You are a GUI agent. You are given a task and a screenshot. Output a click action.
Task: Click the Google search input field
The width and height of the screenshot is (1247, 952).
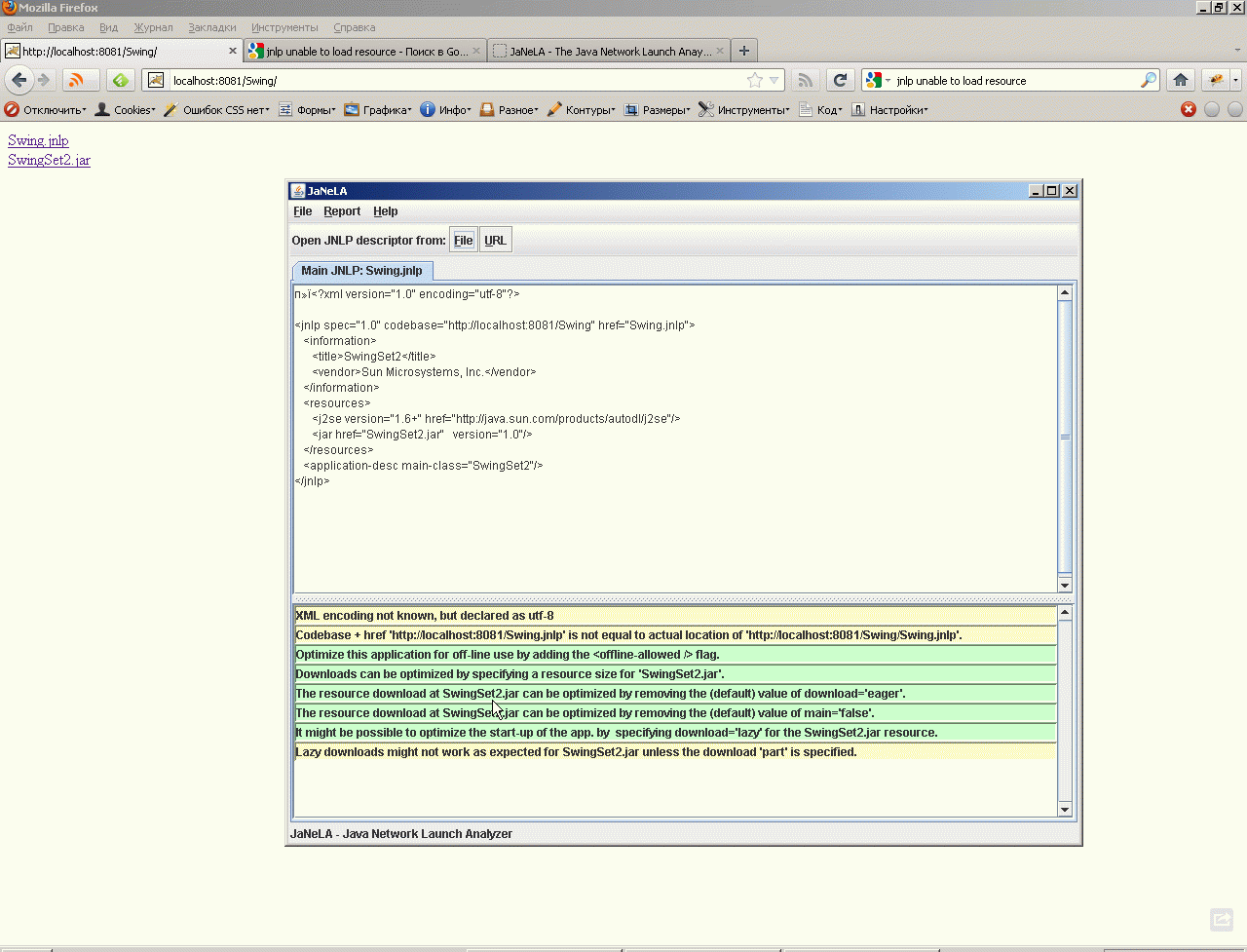coord(1016,81)
